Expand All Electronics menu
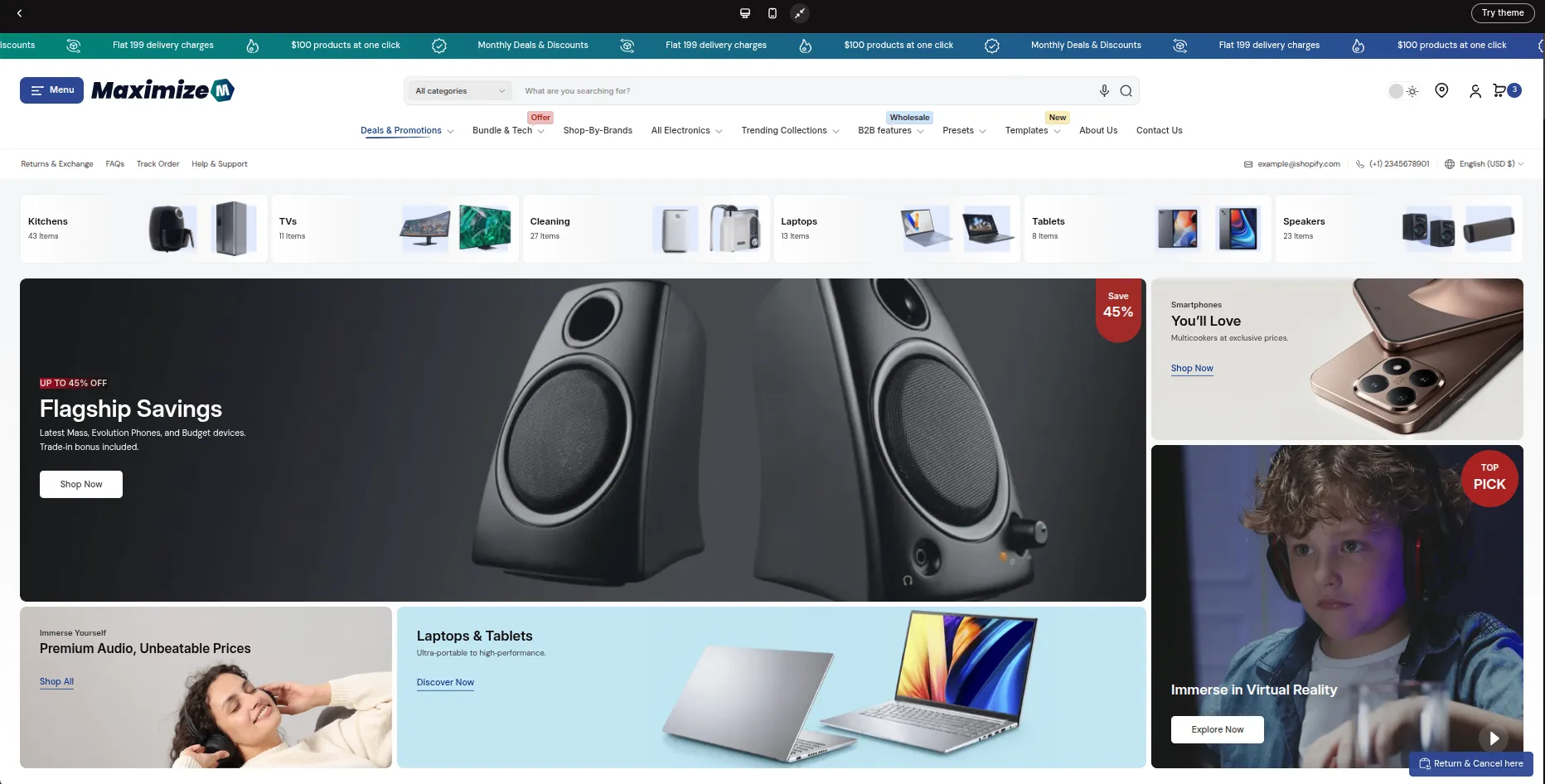Image resolution: width=1545 pixels, height=784 pixels. pyautogui.click(x=686, y=131)
